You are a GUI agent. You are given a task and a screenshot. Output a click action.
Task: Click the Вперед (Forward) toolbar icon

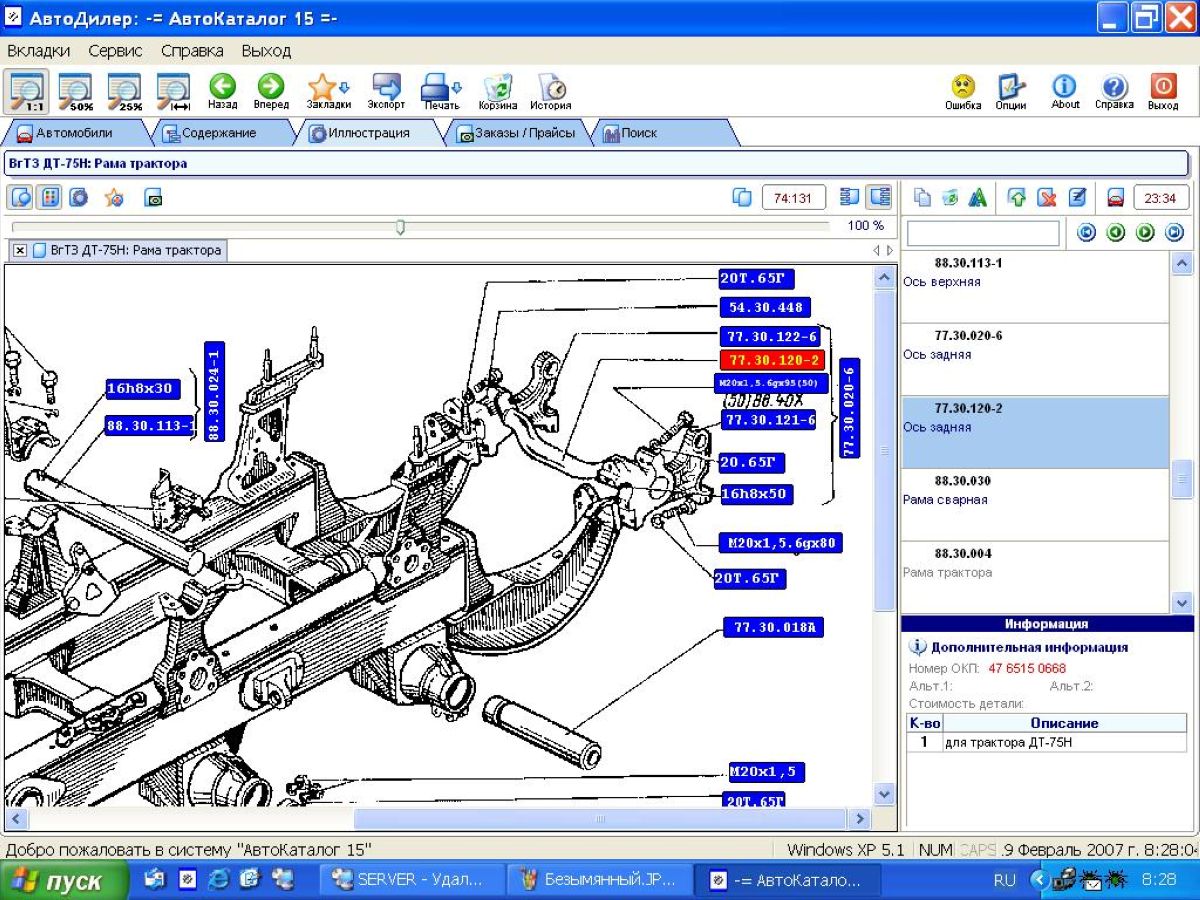pyautogui.click(x=271, y=88)
